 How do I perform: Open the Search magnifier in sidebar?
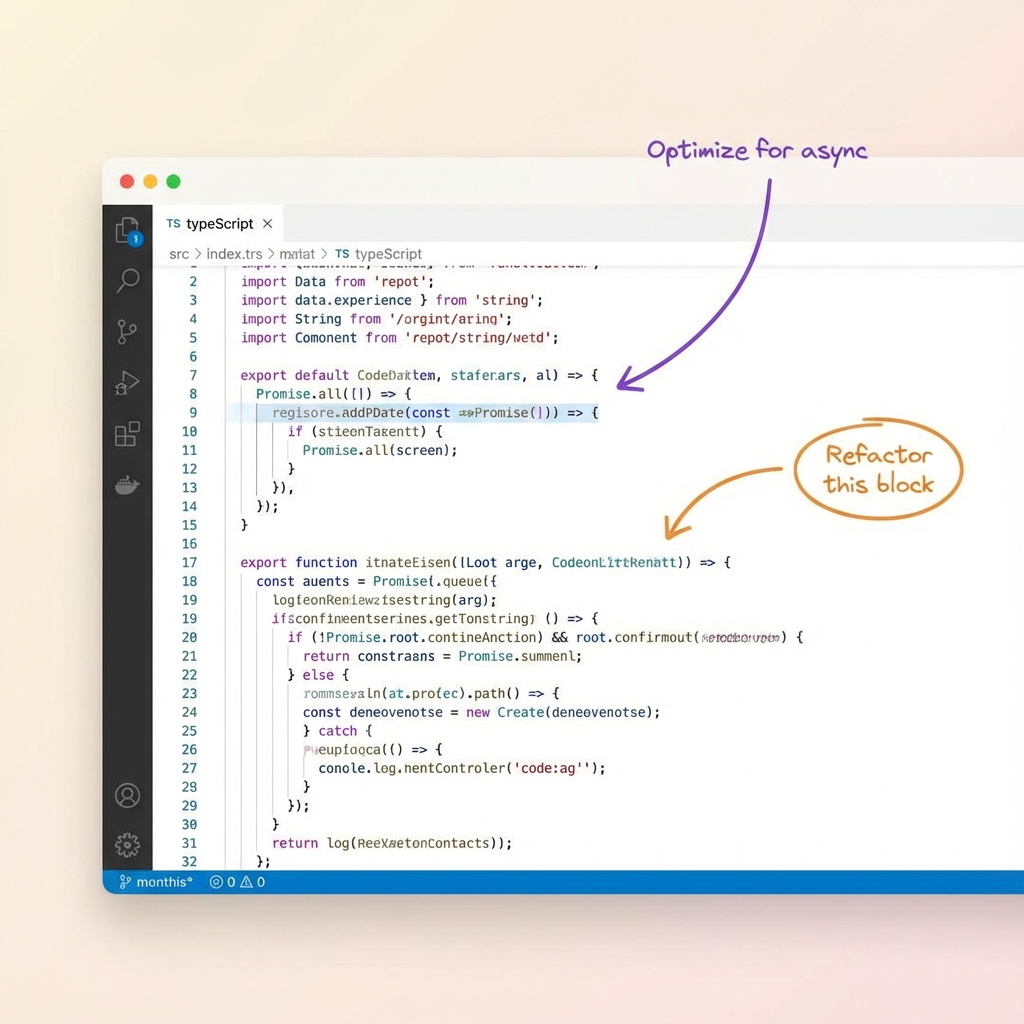click(x=127, y=281)
